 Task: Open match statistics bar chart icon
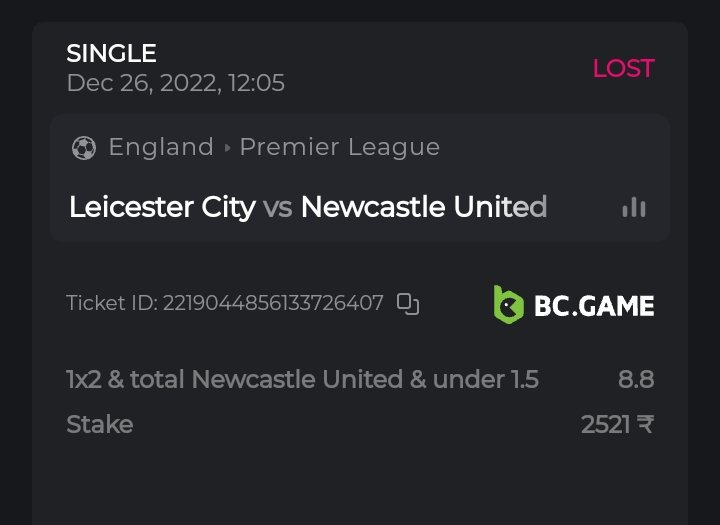pyautogui.click(x=633, y=207)
